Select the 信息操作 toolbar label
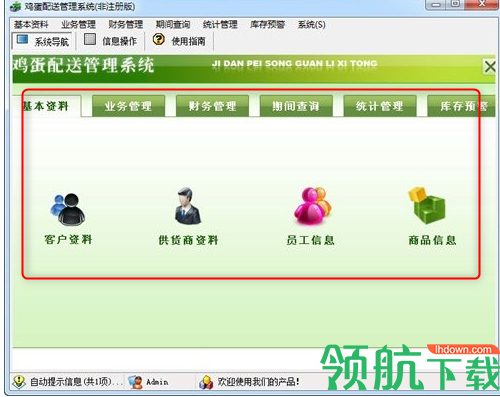The image size is (500, 397). tap(119, 41)
